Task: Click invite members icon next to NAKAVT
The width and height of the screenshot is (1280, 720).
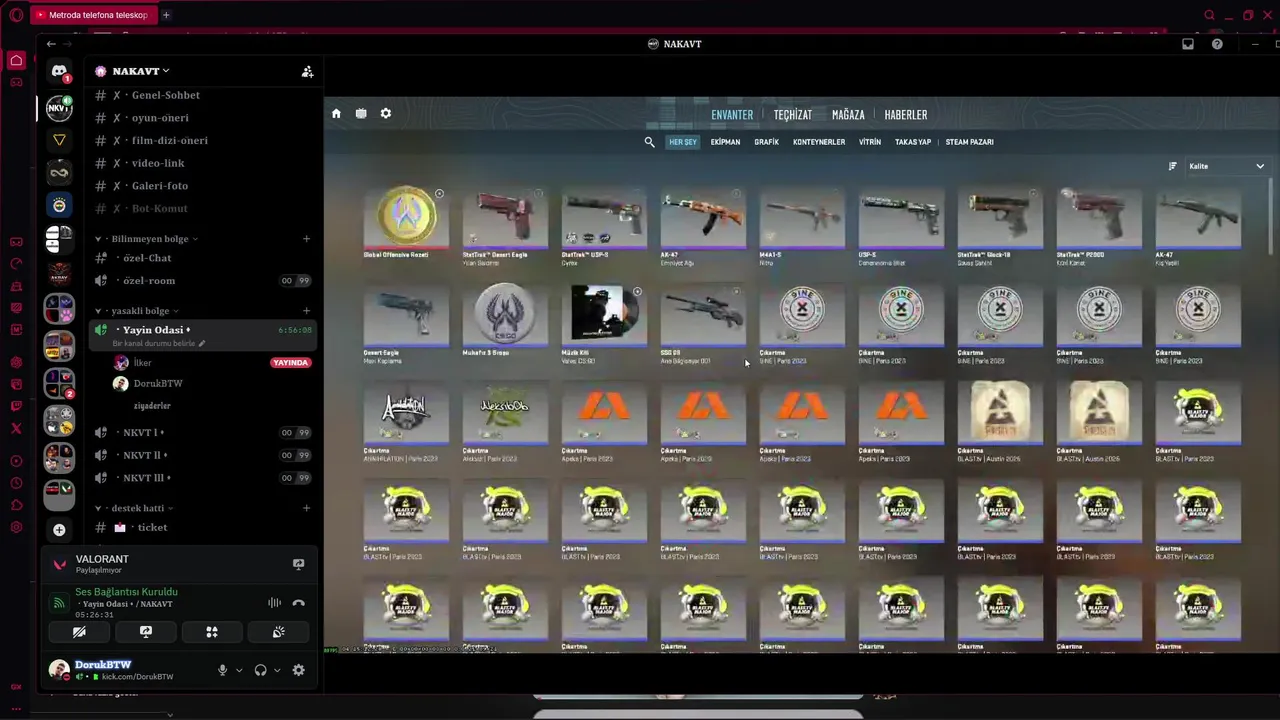Action: [x=307, y=71]
